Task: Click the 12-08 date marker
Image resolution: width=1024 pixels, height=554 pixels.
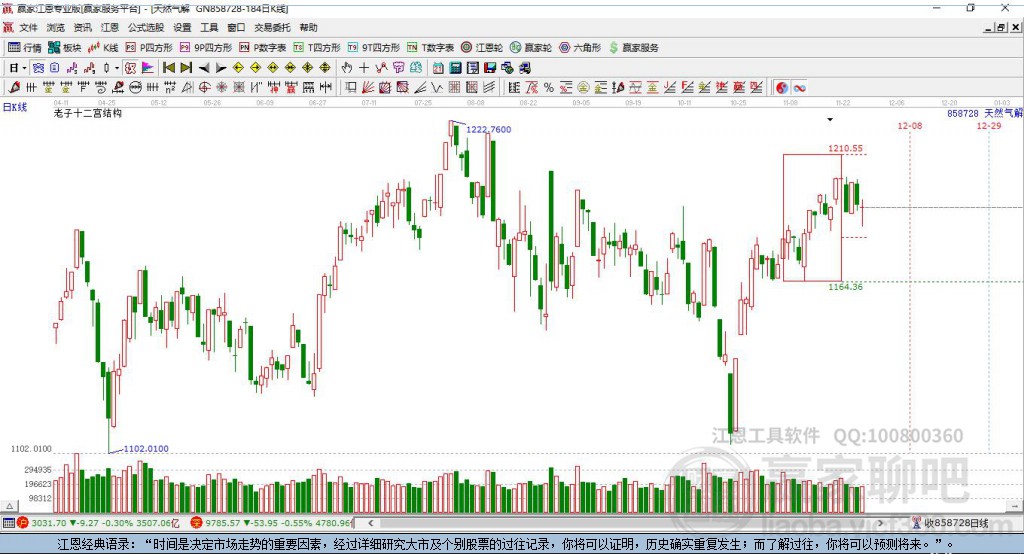Action: coord(910,125)
